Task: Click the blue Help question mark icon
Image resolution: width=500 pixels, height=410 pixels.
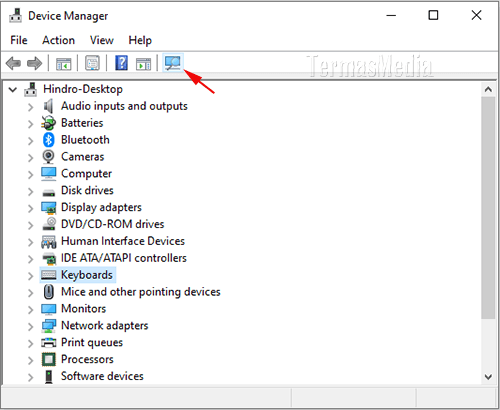Action: (x=121, y=63)
